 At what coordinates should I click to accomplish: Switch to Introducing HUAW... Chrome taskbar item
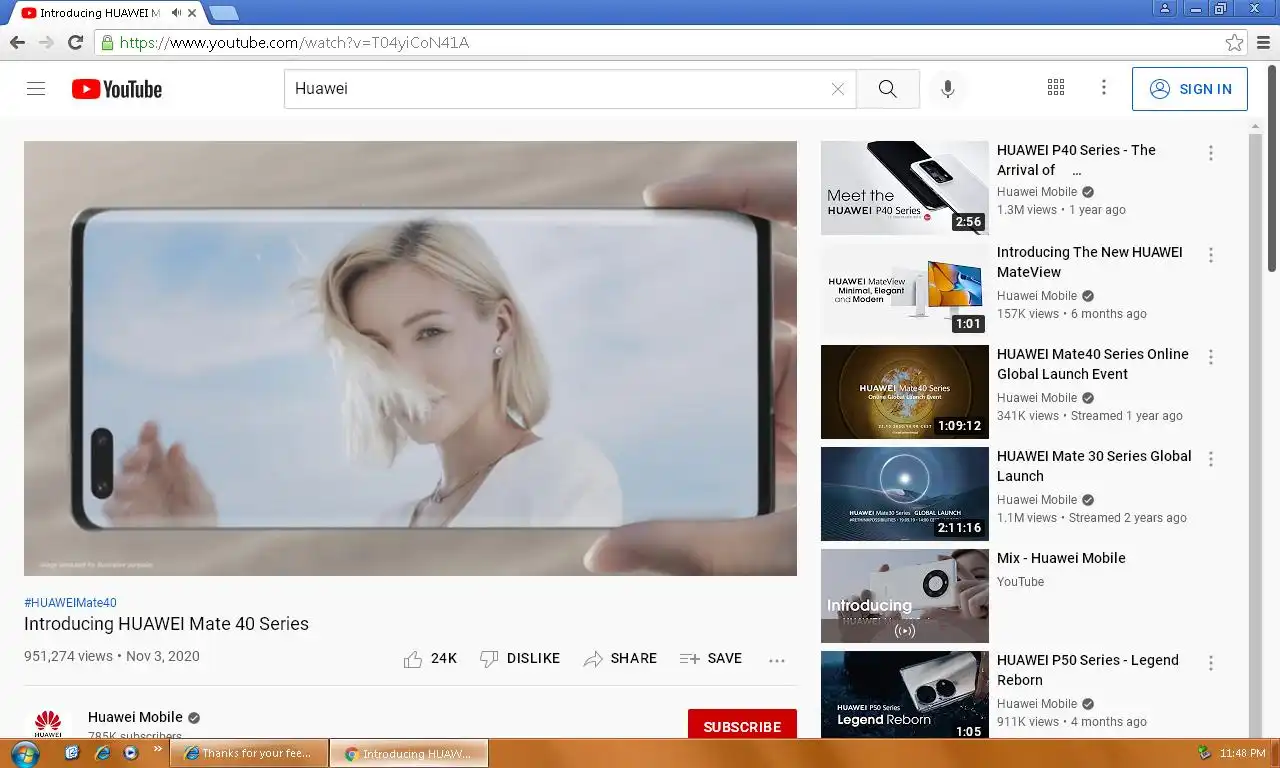point(409,753)
